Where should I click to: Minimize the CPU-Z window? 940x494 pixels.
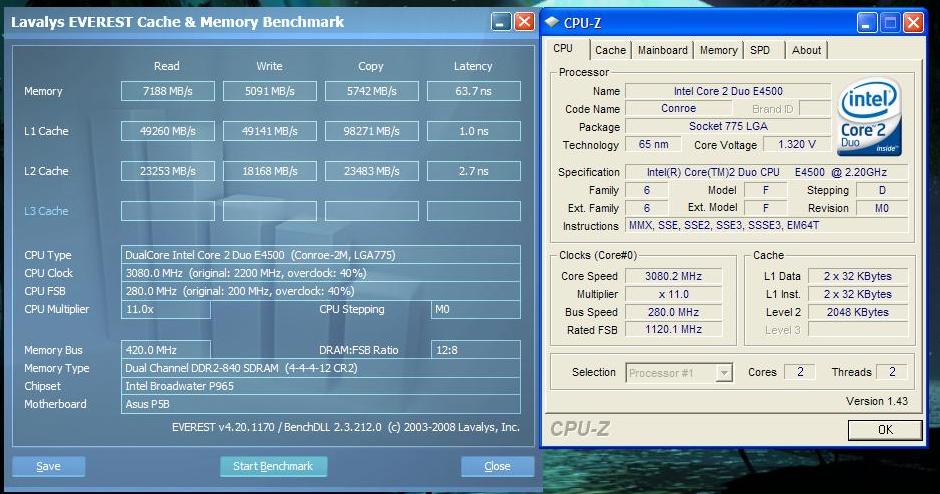(x=866, y=23)
